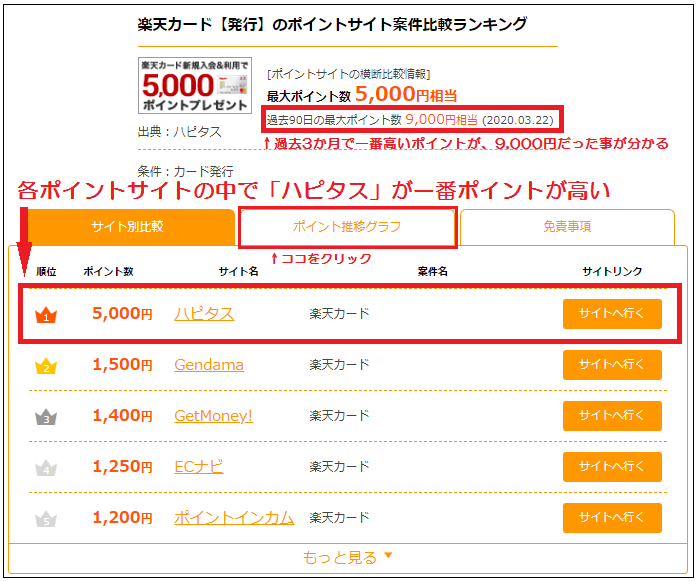Viewport: 697px width, 581px height.
Task: Click the gray rank 3 crown icon
Action: click(x=46, y=417)
